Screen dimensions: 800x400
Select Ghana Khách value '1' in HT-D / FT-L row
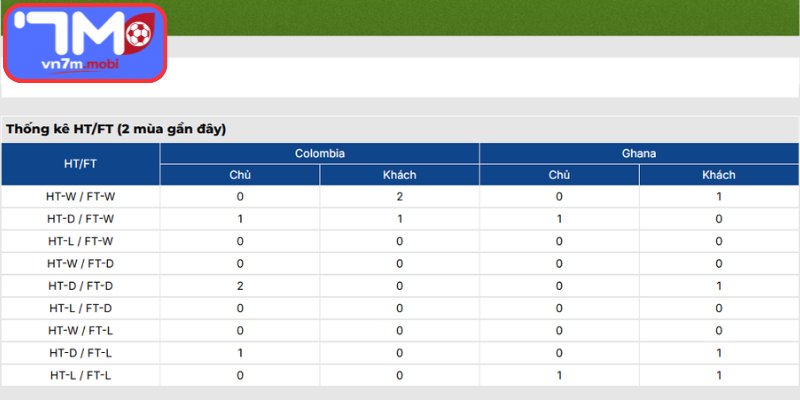(x=719, y=353)
